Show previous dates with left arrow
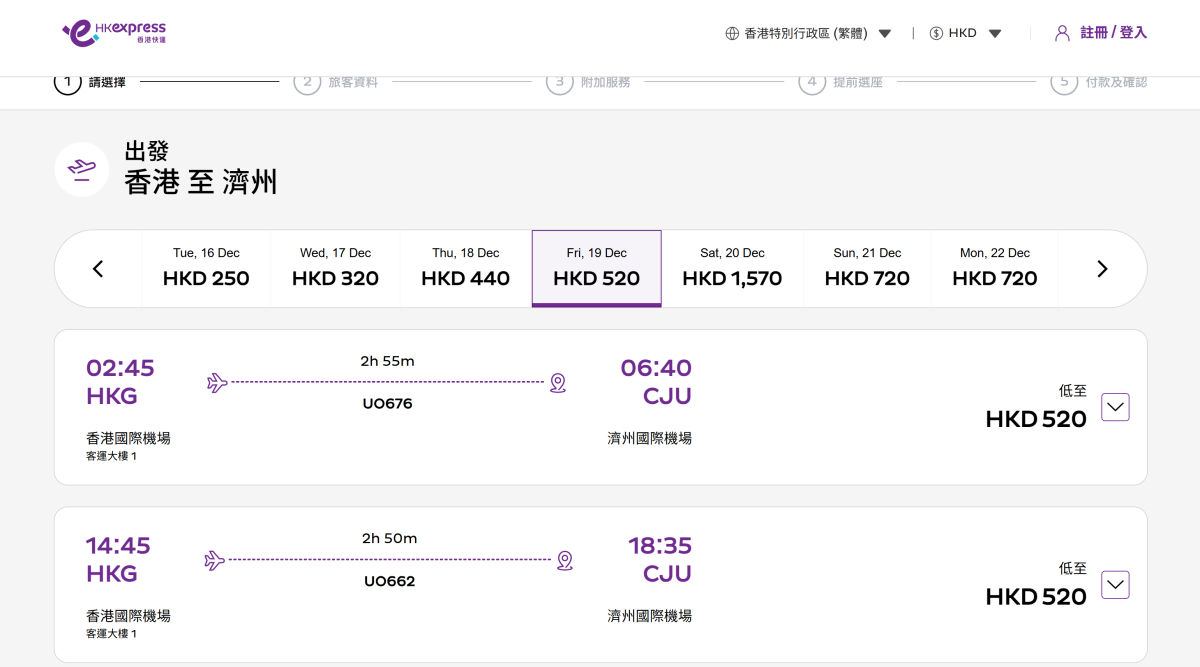The width and height of the screenshot is (1200, 667). pyautogui.click(x=98, y=269)
